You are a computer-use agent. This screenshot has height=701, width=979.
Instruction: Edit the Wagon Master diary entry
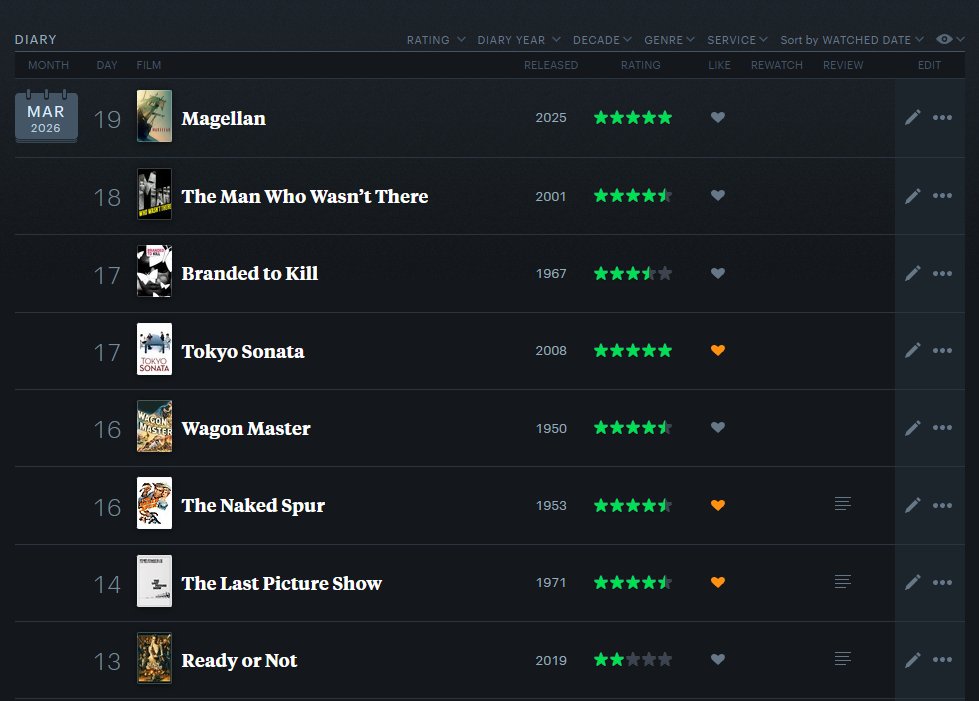(912, 428)
